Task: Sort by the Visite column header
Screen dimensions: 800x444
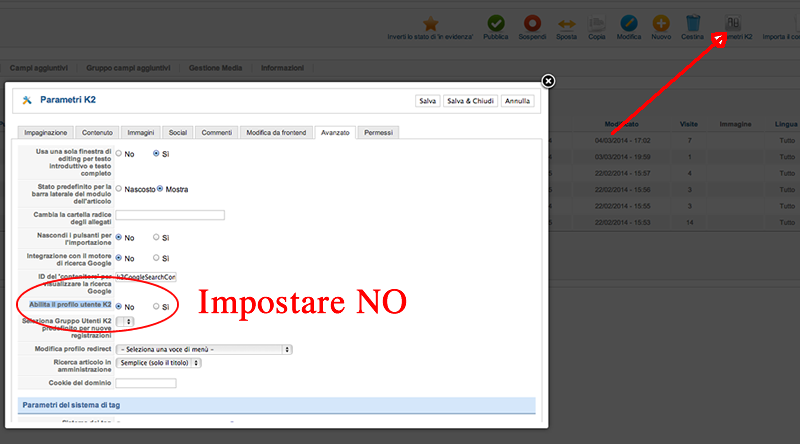Action: pyautogui.click(x=689, y=124)
